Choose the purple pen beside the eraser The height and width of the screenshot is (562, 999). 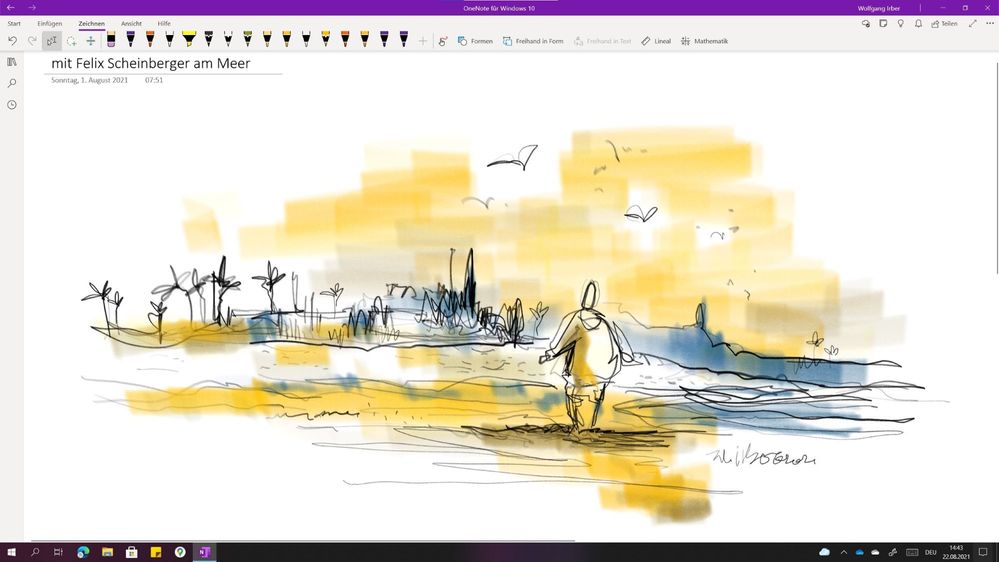130,40
